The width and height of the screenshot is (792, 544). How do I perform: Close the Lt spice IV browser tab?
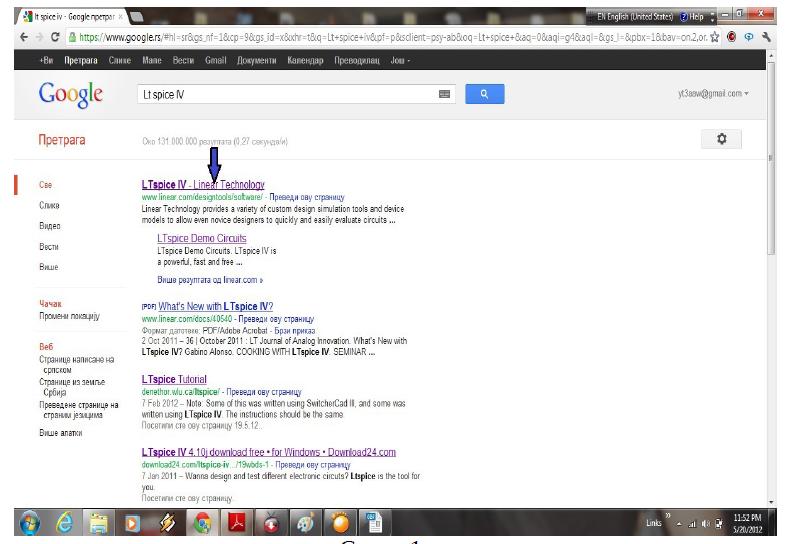(120, 17)
